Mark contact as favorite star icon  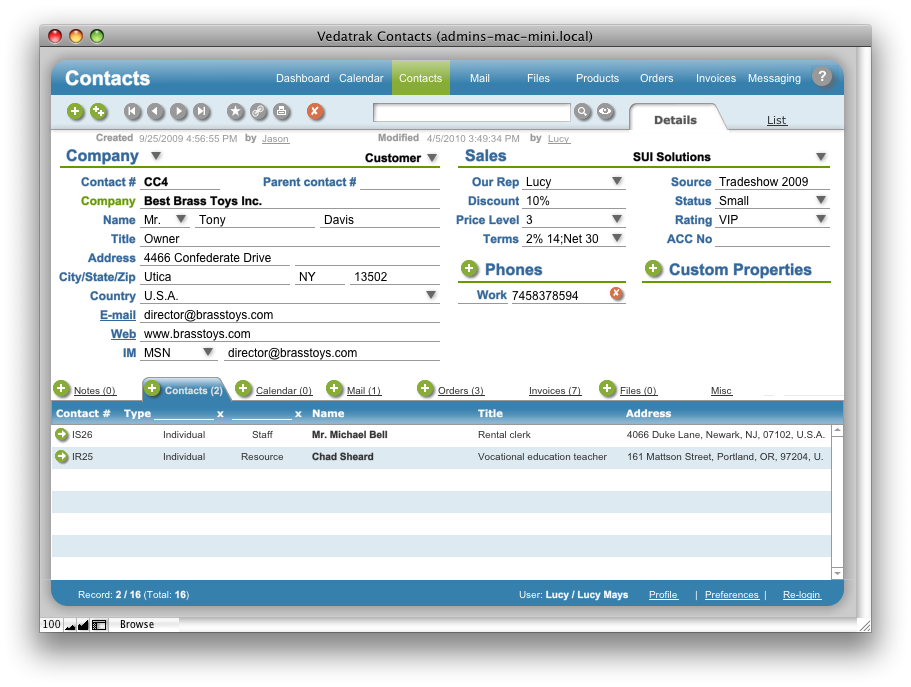(x=235, y=111)
